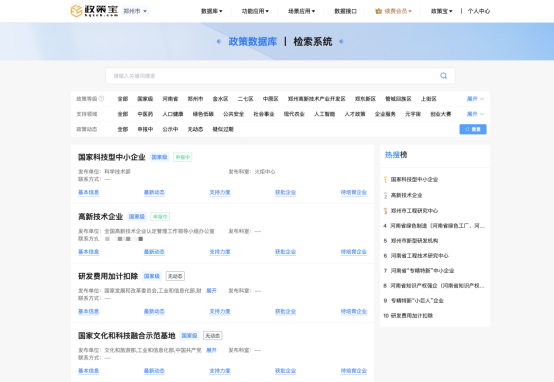
Task: Open 河南省"专精特新"中小企业 in 热搜榜
Action: 422,271
